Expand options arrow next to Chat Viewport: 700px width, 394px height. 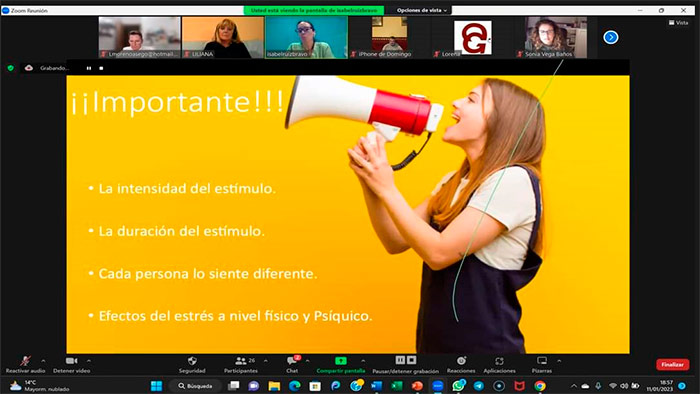(x=308, y=361)
